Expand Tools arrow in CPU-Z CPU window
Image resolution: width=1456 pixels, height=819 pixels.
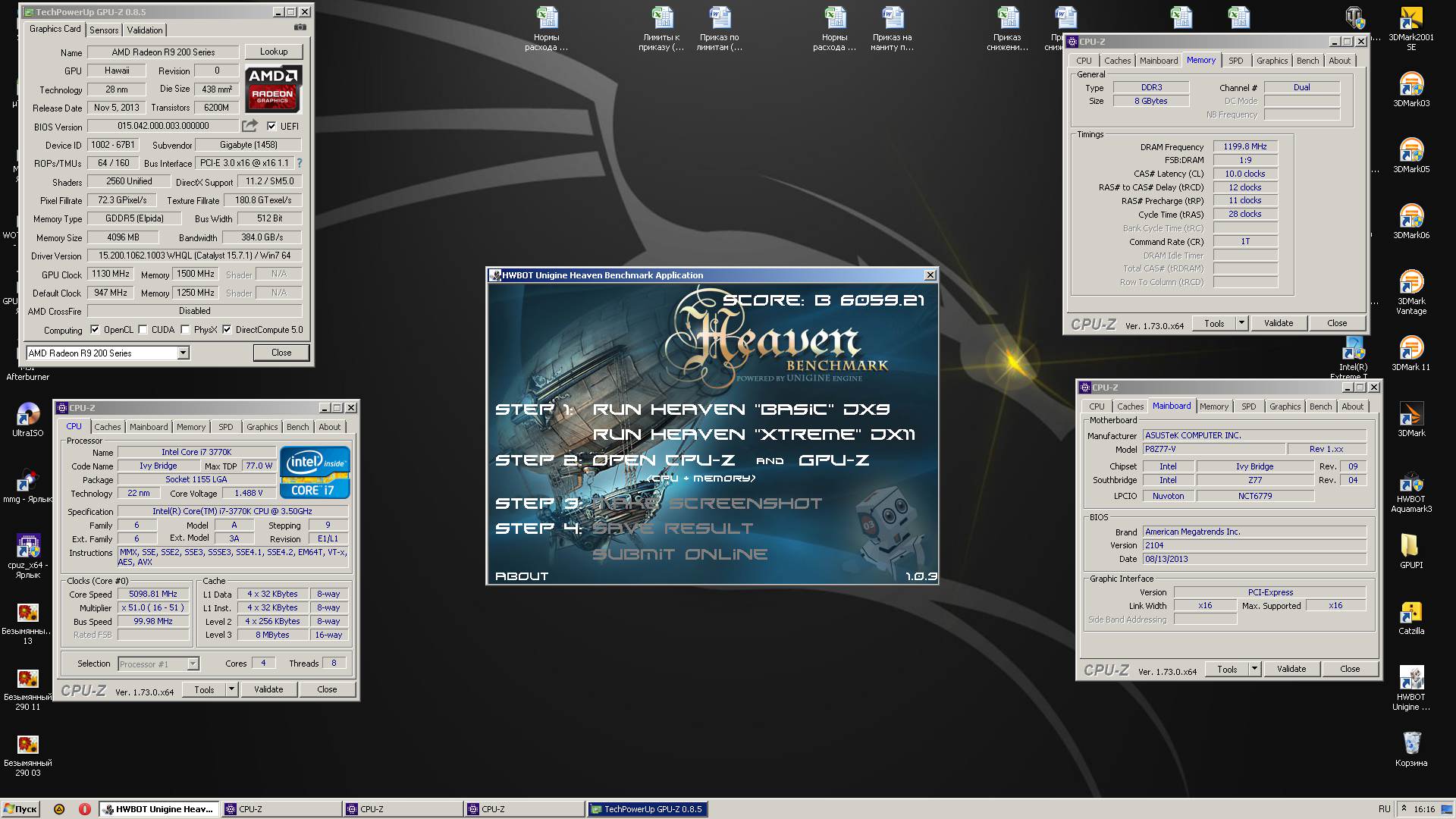[231, 689]
